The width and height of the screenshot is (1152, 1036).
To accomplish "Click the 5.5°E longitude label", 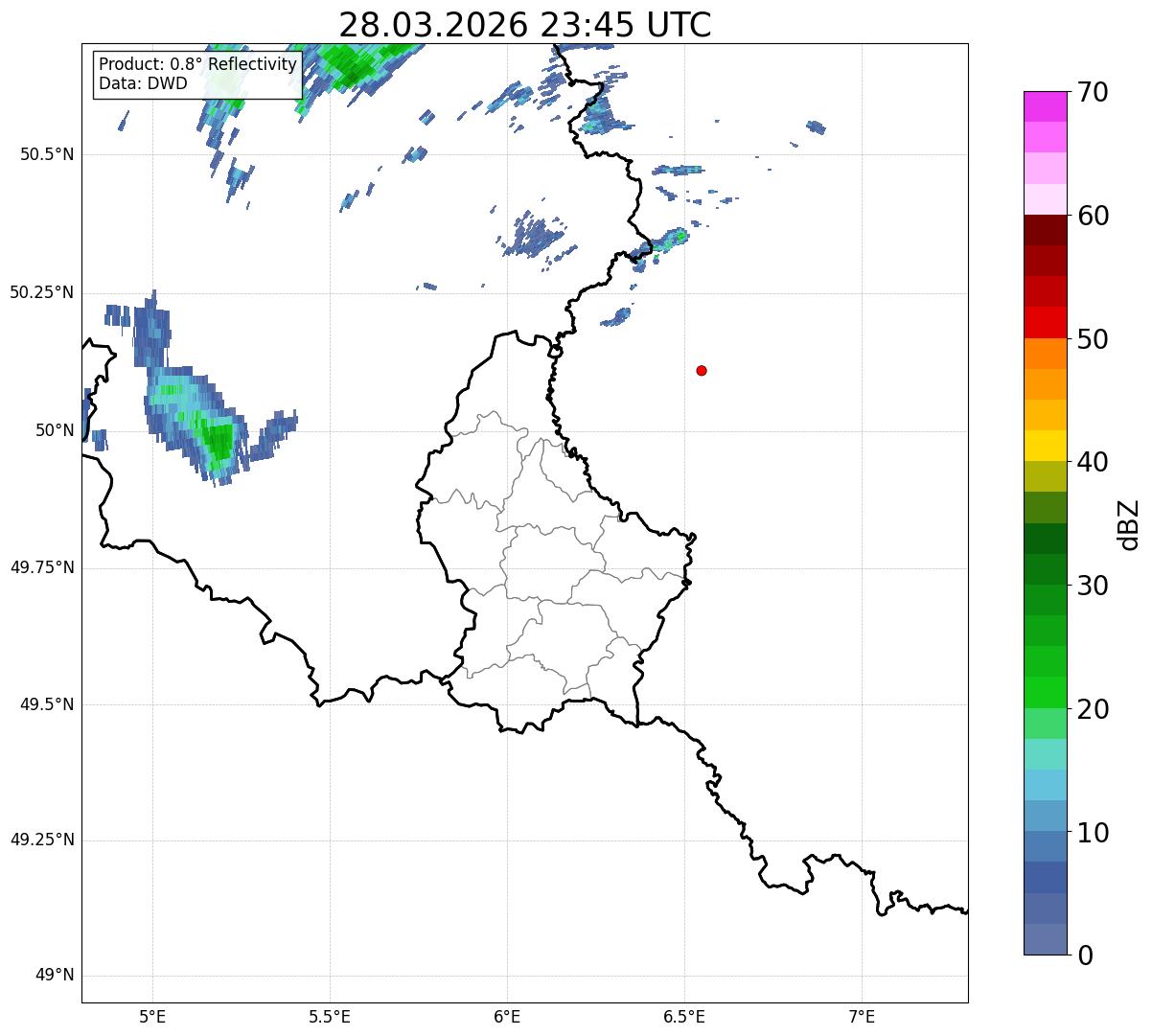I will tap(330, 1016).
